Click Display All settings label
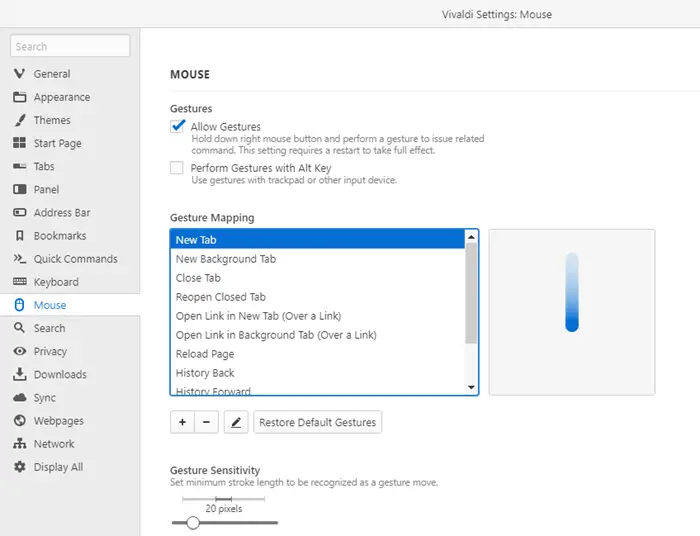 tap(58, 467)
